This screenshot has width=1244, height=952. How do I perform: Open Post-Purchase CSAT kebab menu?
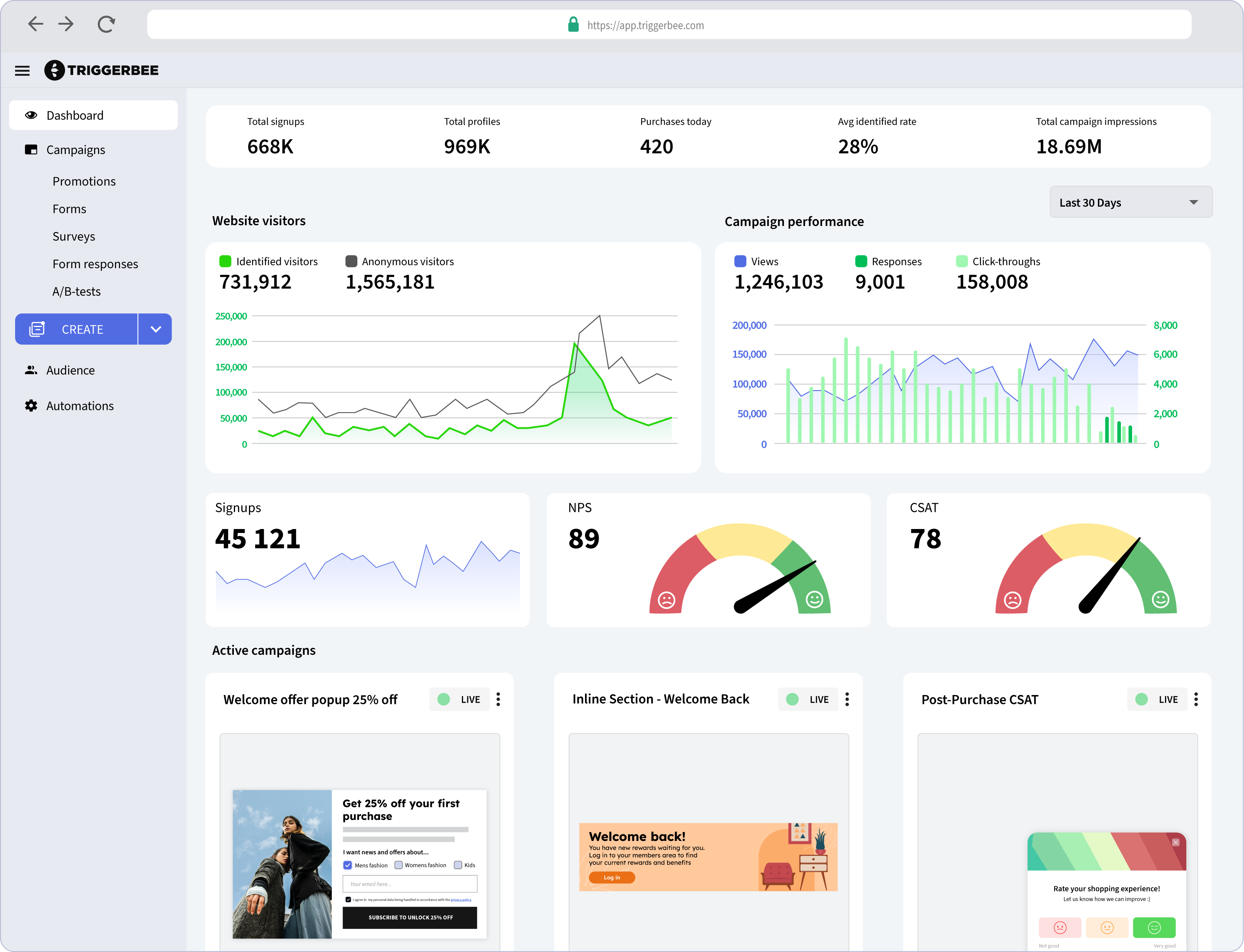point(1196,699)
